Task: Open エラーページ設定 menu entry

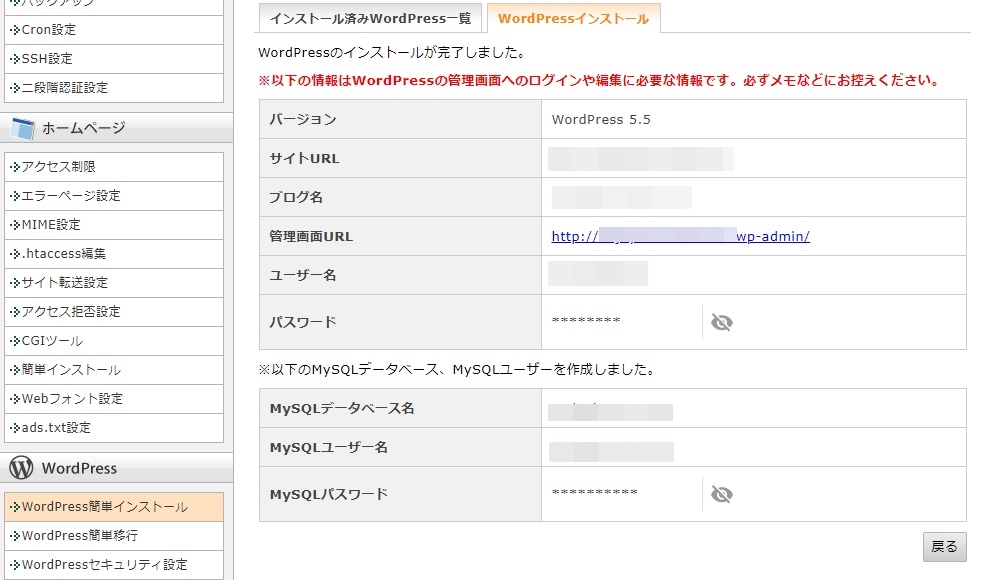Action: coord(70,196)
